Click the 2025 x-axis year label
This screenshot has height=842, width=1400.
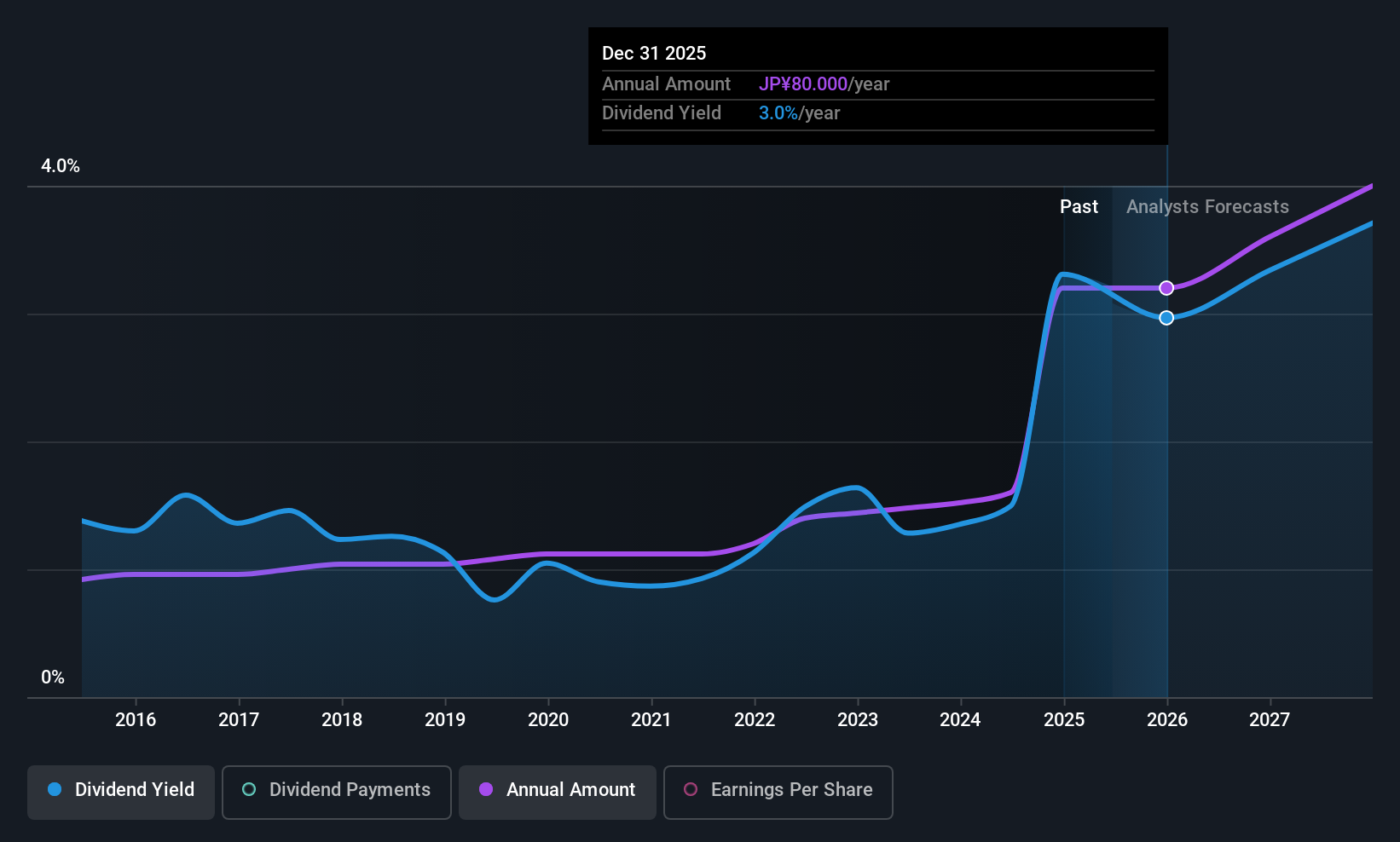pos(1064,720)
